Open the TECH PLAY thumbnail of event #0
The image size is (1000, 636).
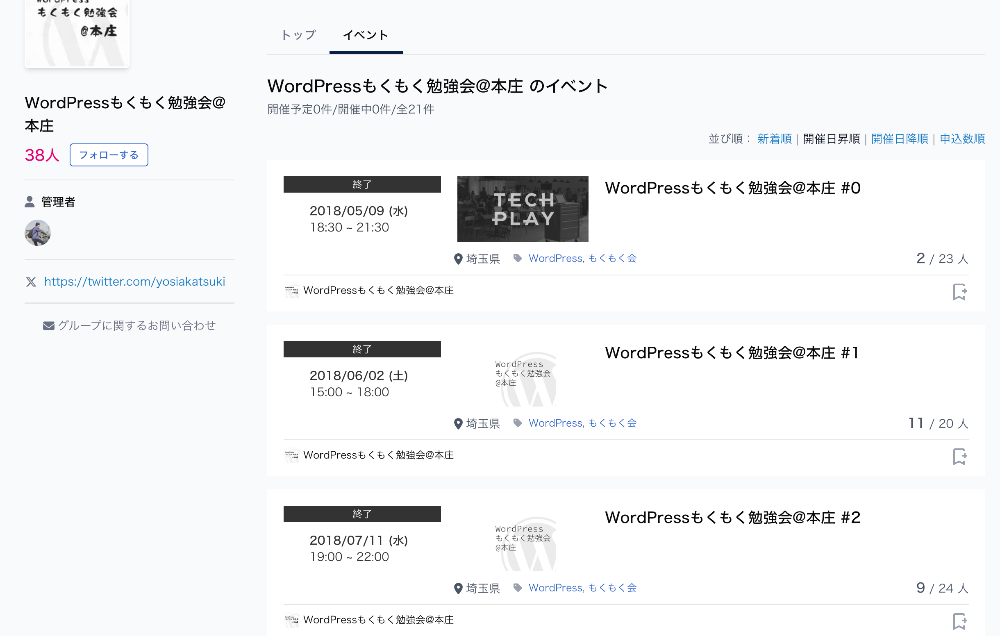522,209
